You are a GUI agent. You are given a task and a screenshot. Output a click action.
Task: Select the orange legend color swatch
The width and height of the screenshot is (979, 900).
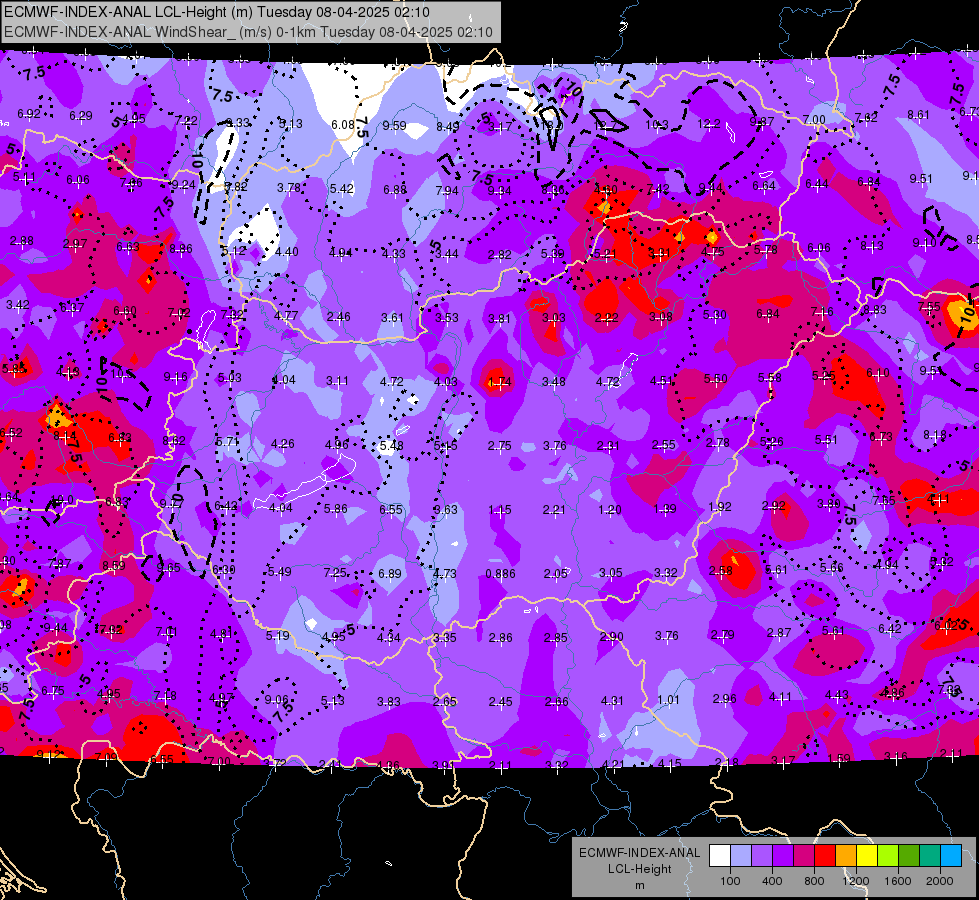click(x=846, y=856)
